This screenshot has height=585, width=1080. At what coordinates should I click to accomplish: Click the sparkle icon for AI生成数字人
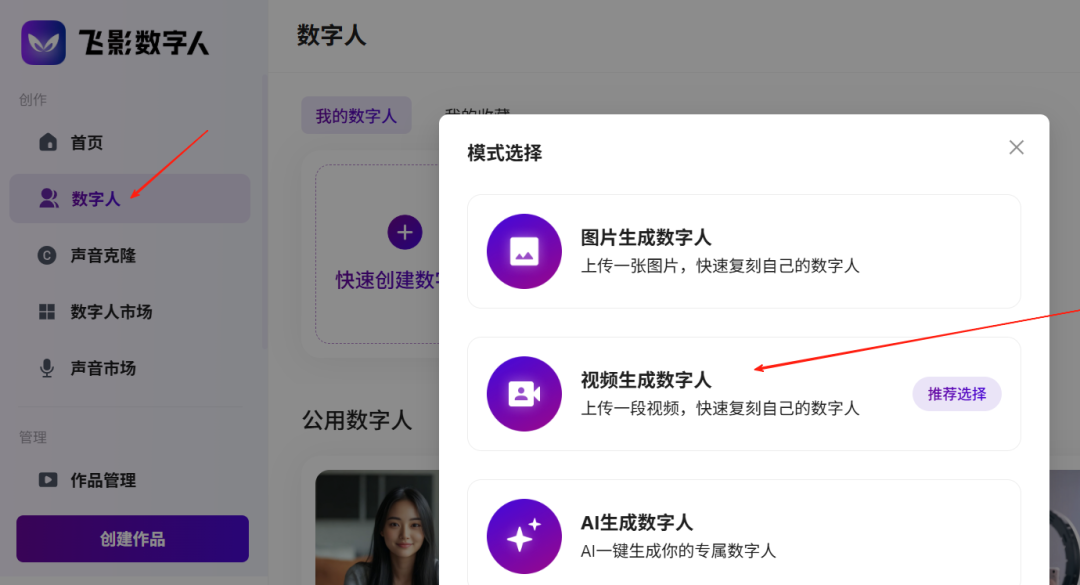point(524,536)
